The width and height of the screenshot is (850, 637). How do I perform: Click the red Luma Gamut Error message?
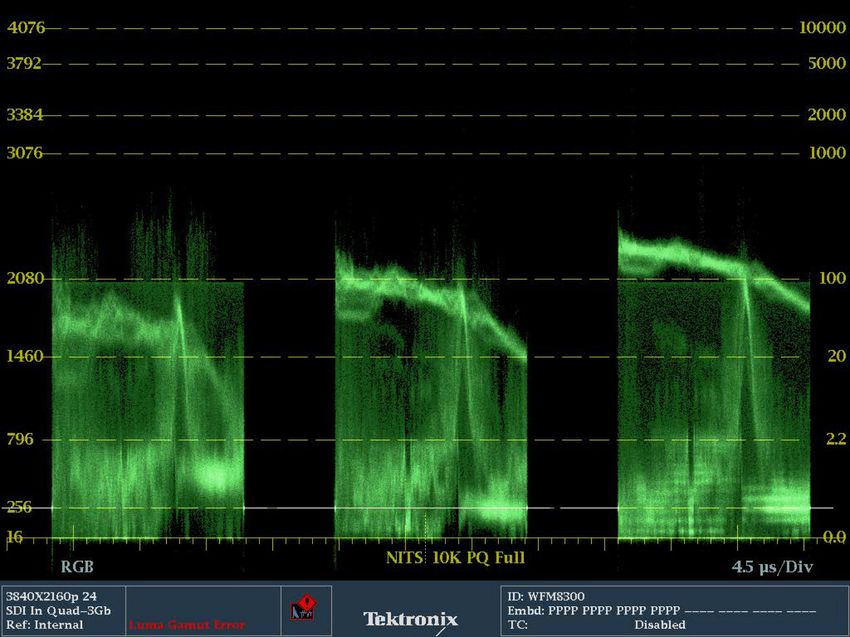[x=187, y=625]
